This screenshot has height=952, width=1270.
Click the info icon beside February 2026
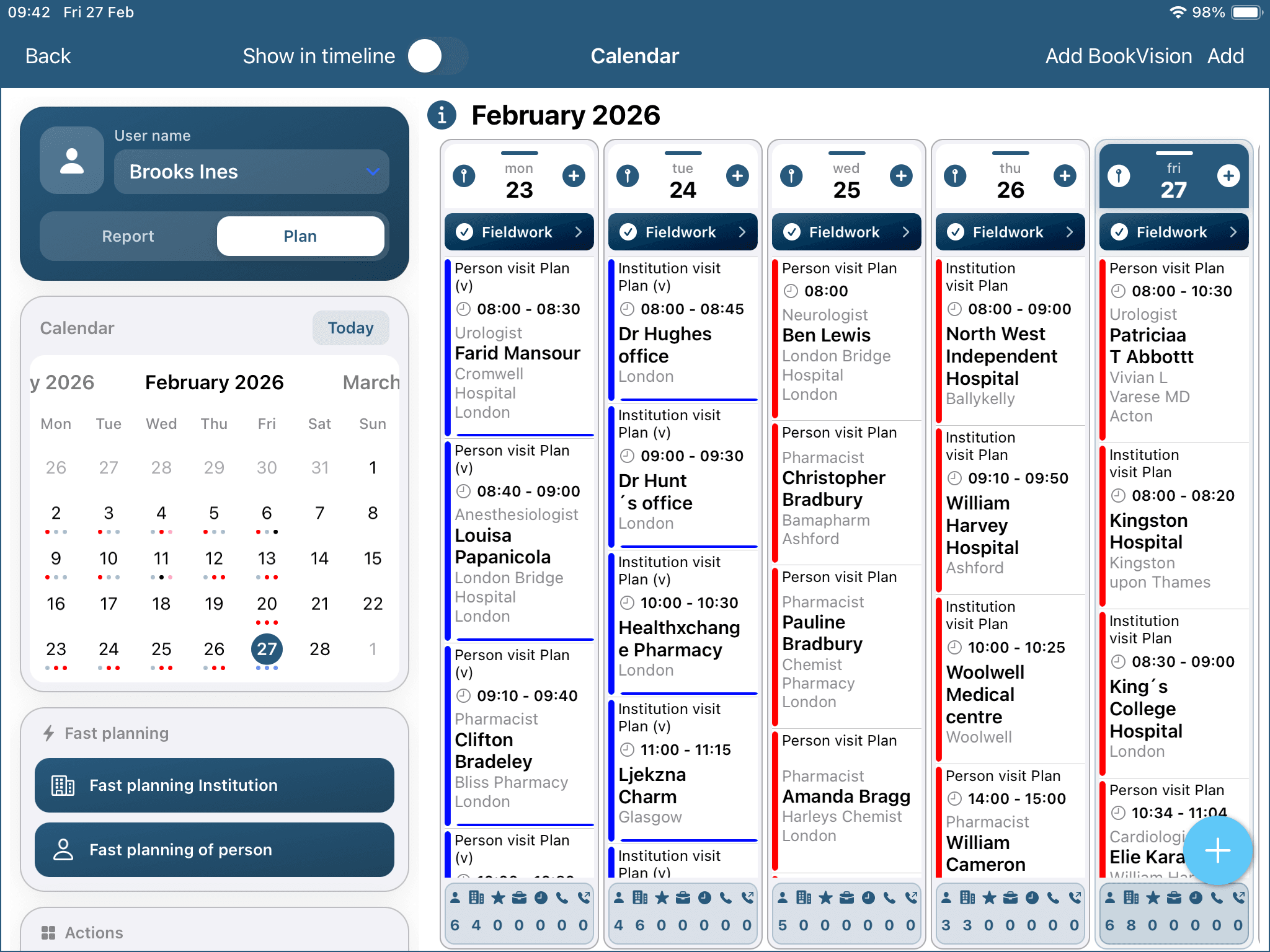tap(442, 115)
